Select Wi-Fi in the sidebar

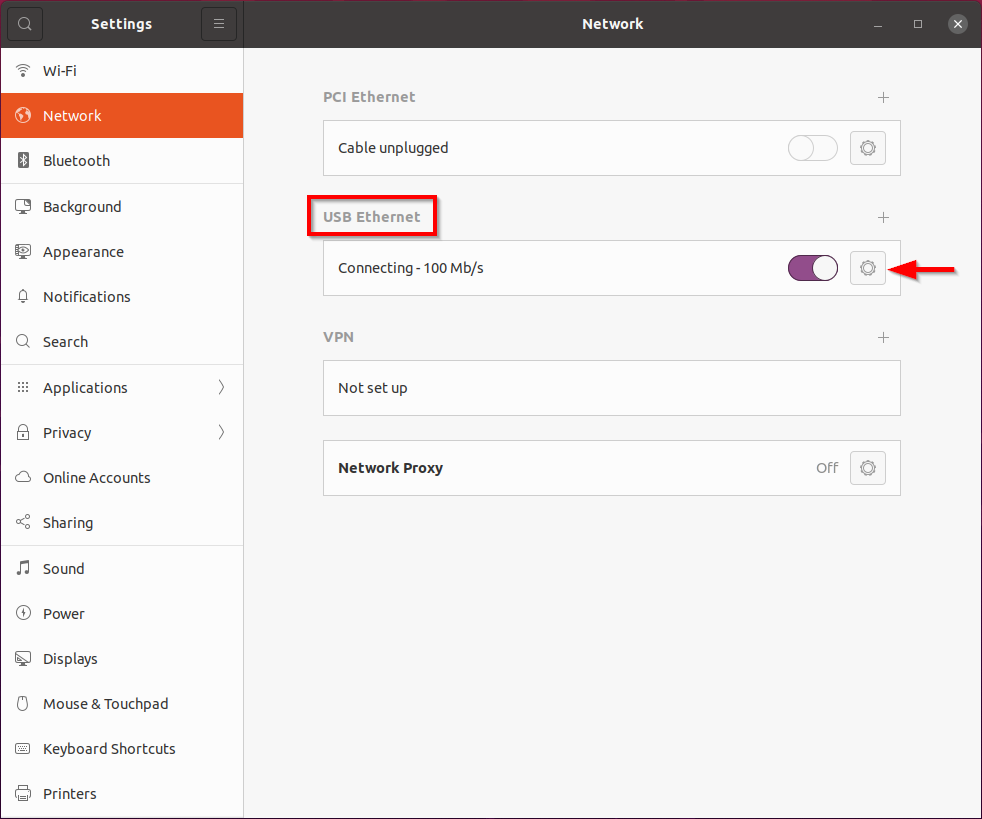(x=60, y=71)
